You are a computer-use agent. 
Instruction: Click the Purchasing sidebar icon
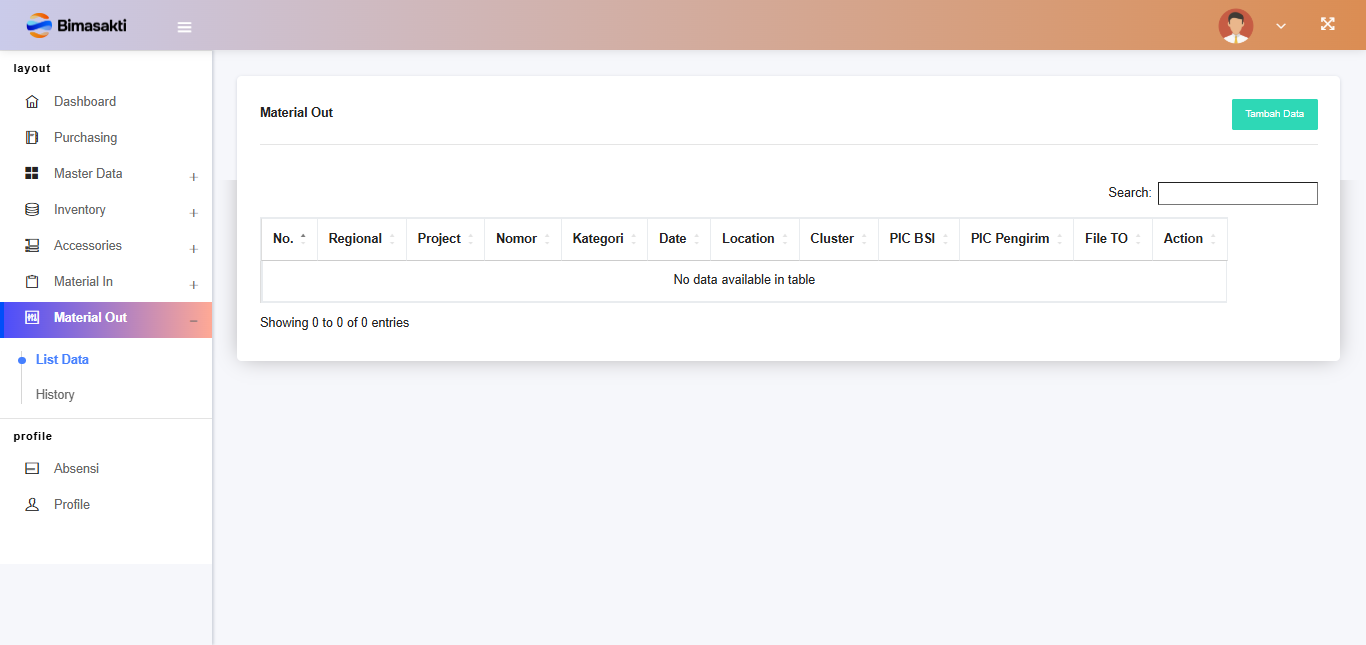[32, 138]
